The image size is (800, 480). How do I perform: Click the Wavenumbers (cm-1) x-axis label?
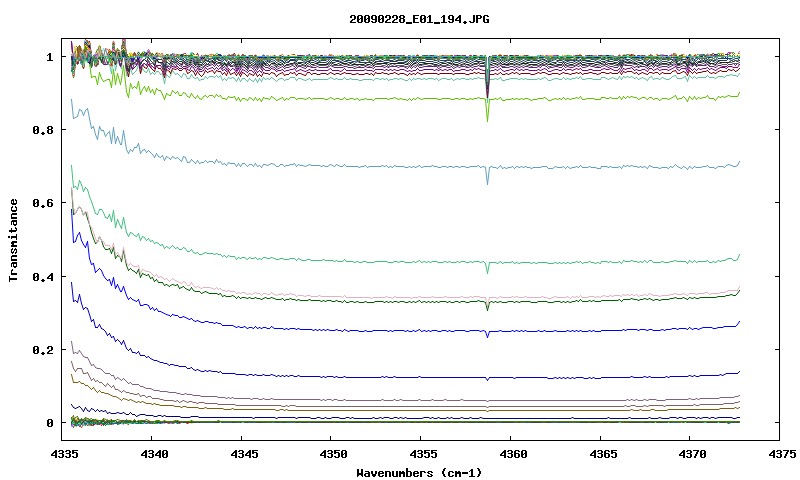(419, 473)
